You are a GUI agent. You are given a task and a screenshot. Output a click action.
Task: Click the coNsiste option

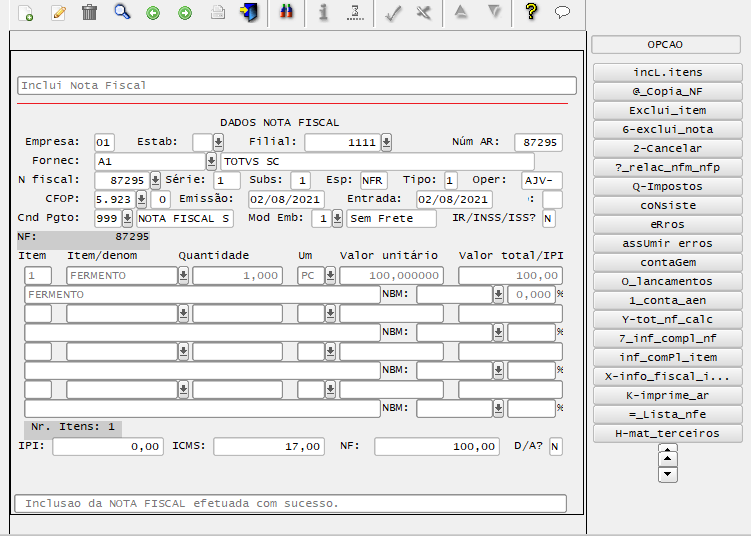click(x=668, y=205)
